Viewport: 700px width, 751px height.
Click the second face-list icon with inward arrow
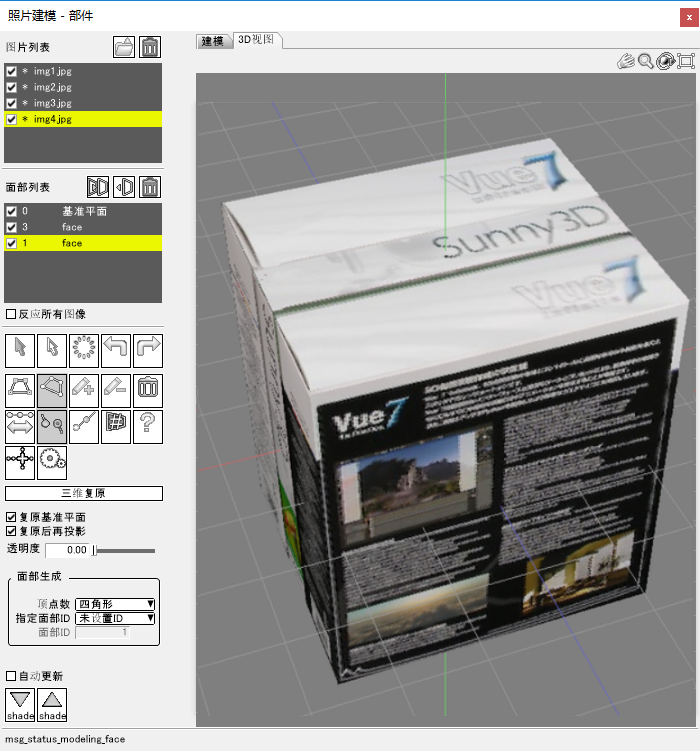pyautogui.click(x=124, y=187)
